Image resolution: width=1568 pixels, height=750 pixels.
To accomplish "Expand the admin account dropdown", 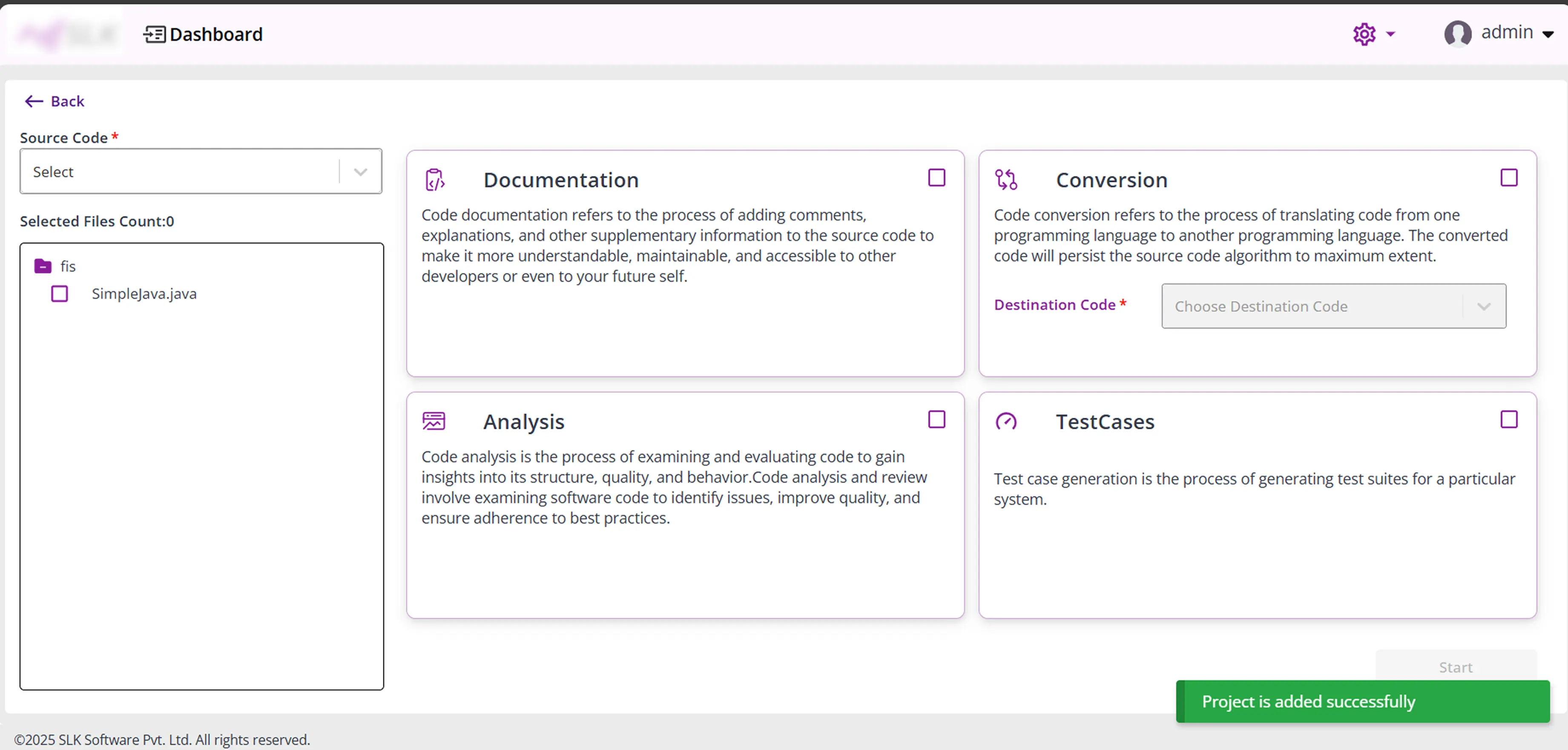I will pos(1551,34).
